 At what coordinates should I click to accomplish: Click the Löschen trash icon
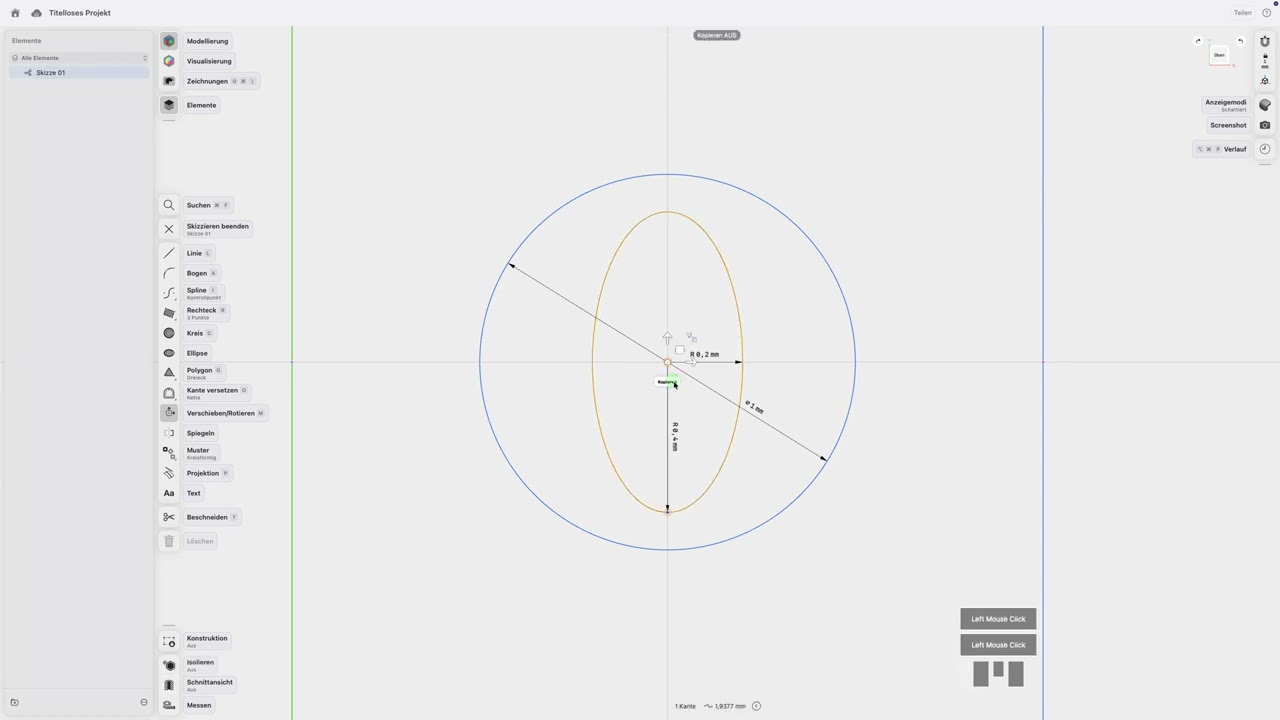click(169, 541)
